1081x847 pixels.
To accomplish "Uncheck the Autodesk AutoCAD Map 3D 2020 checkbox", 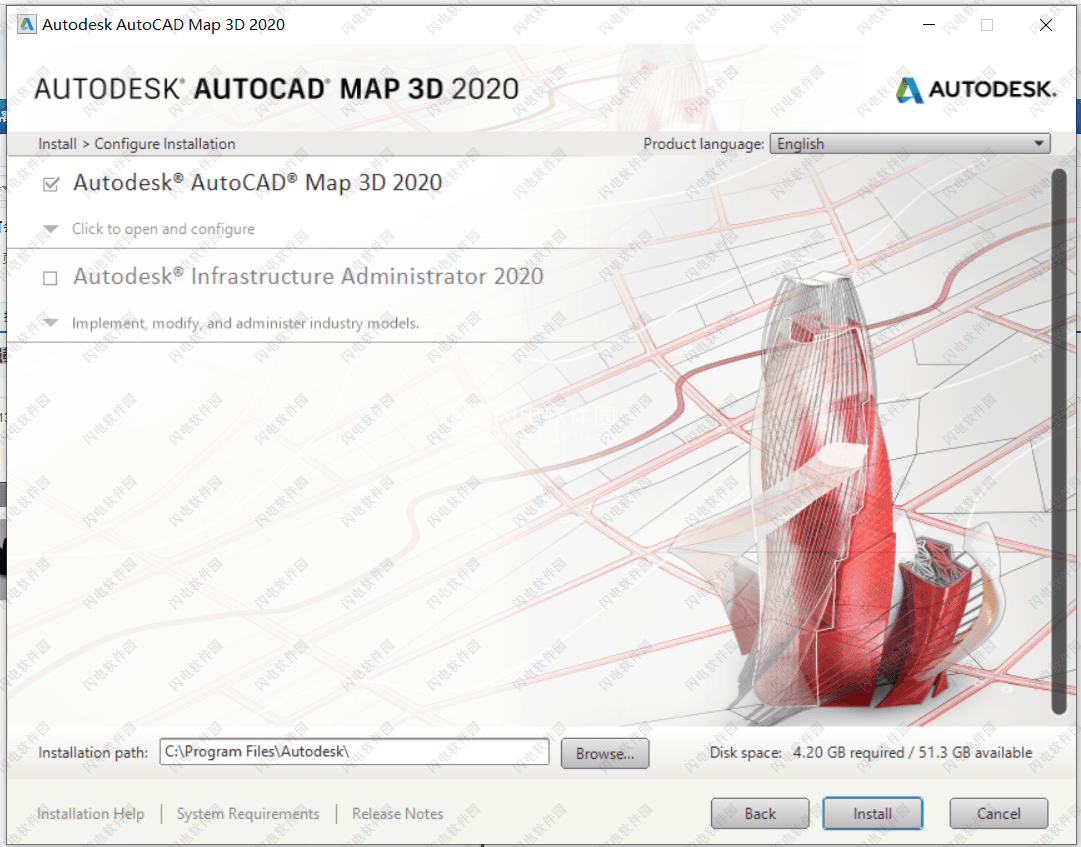I will coord(50,184).
